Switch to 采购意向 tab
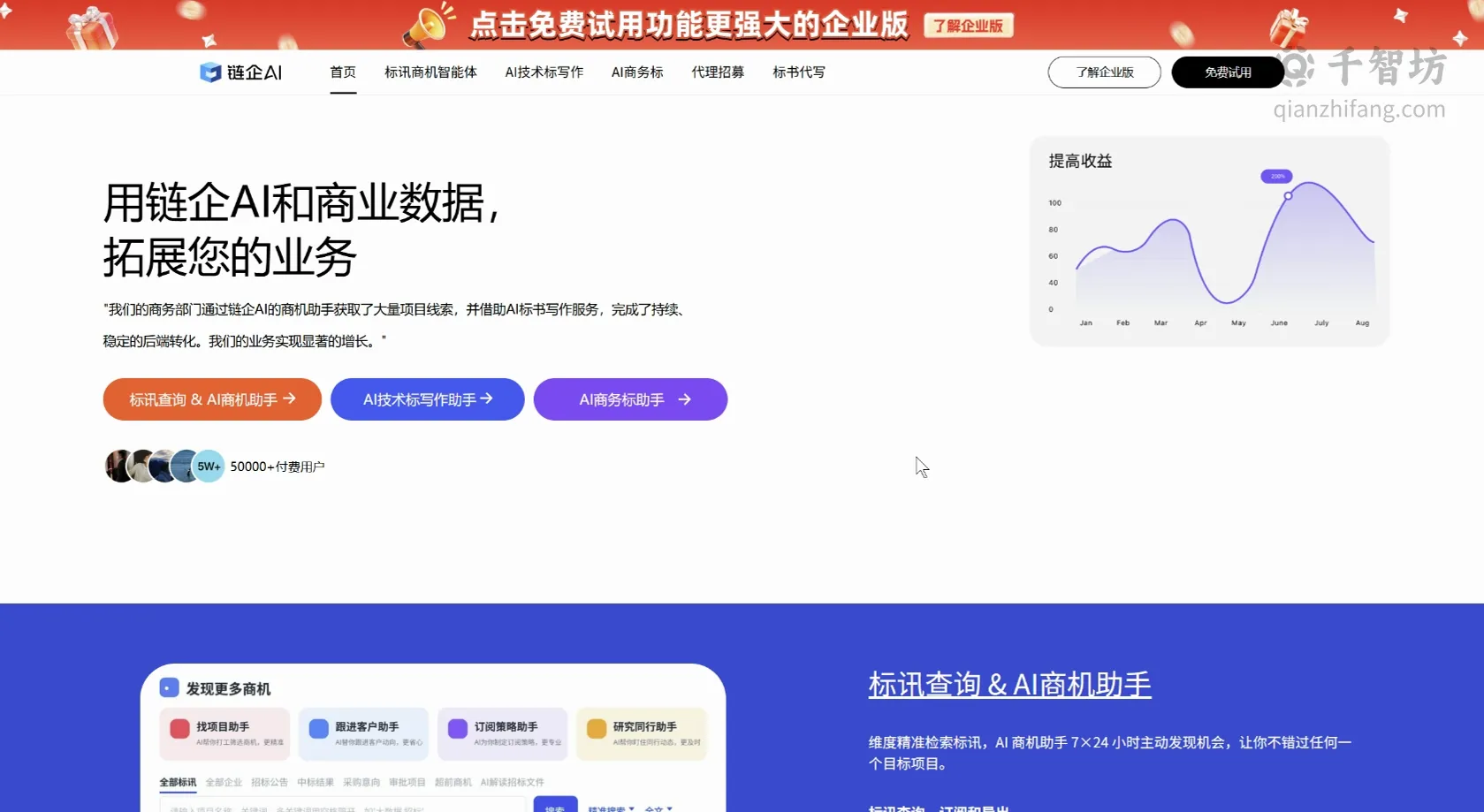The height and width of the screenshot is (812, 1484). tap(361, 782)
